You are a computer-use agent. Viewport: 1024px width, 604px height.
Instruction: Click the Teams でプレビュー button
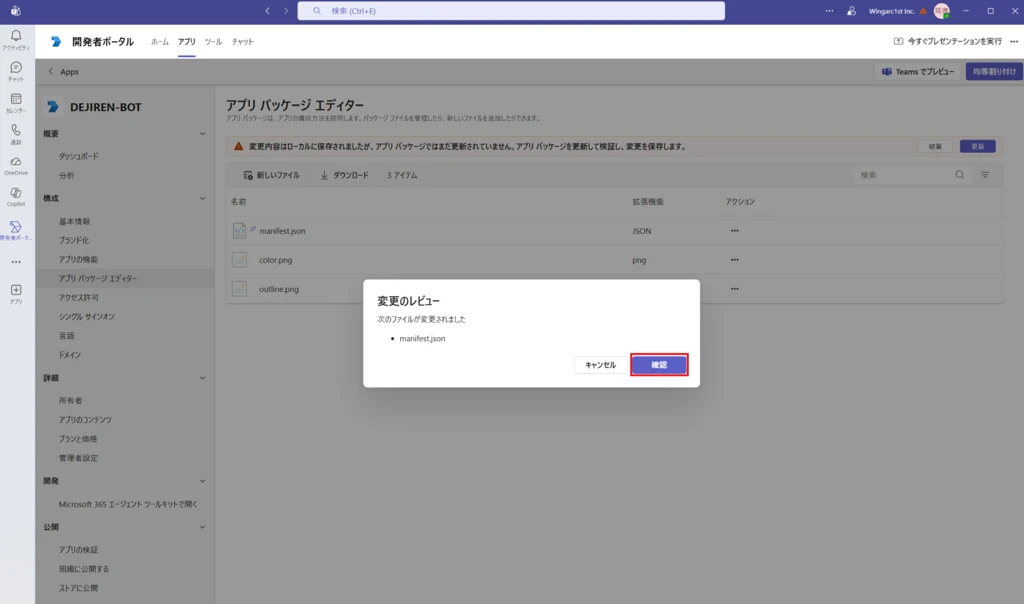(920, 72)
